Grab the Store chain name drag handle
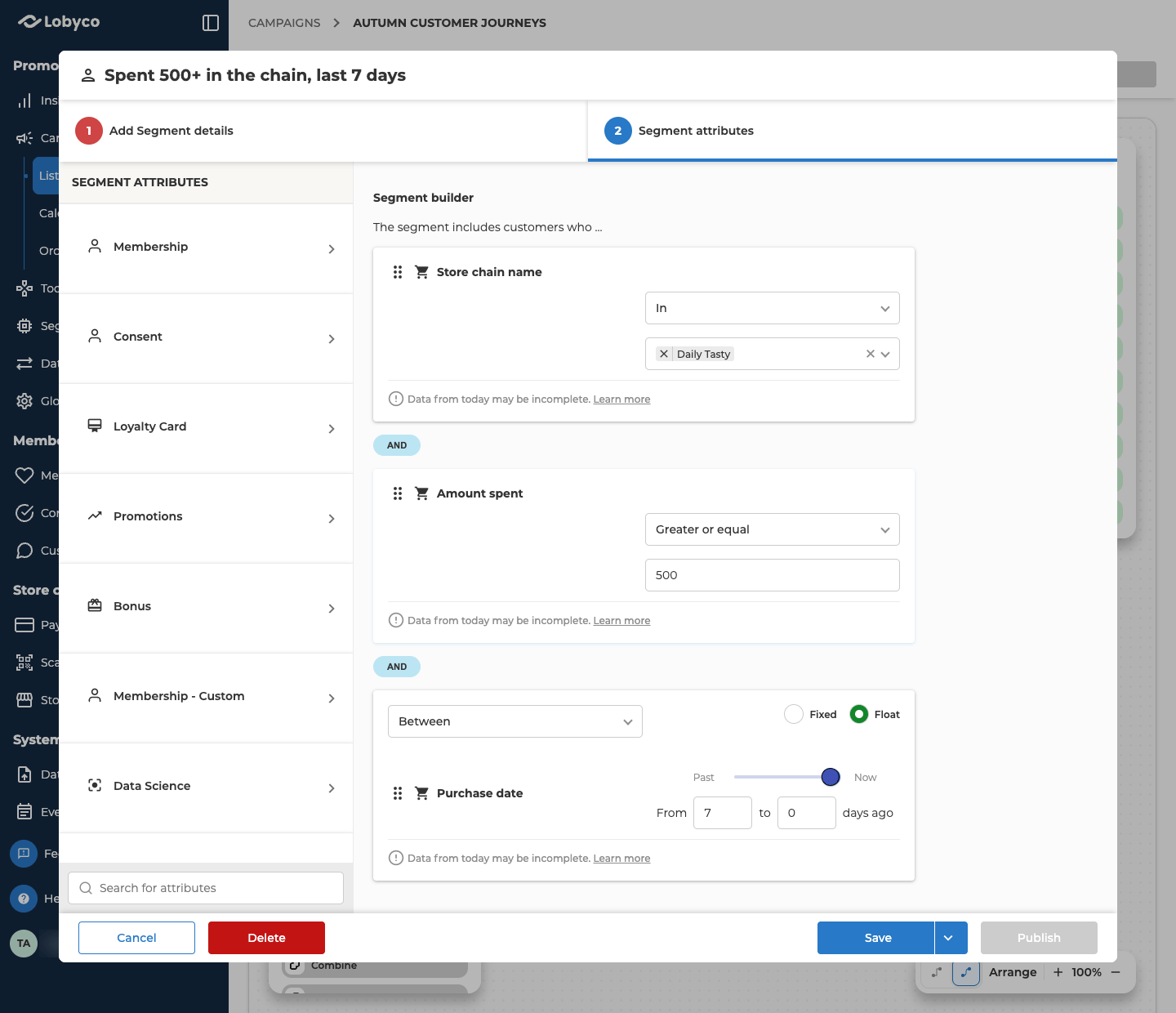 click(x=398, y=272)
